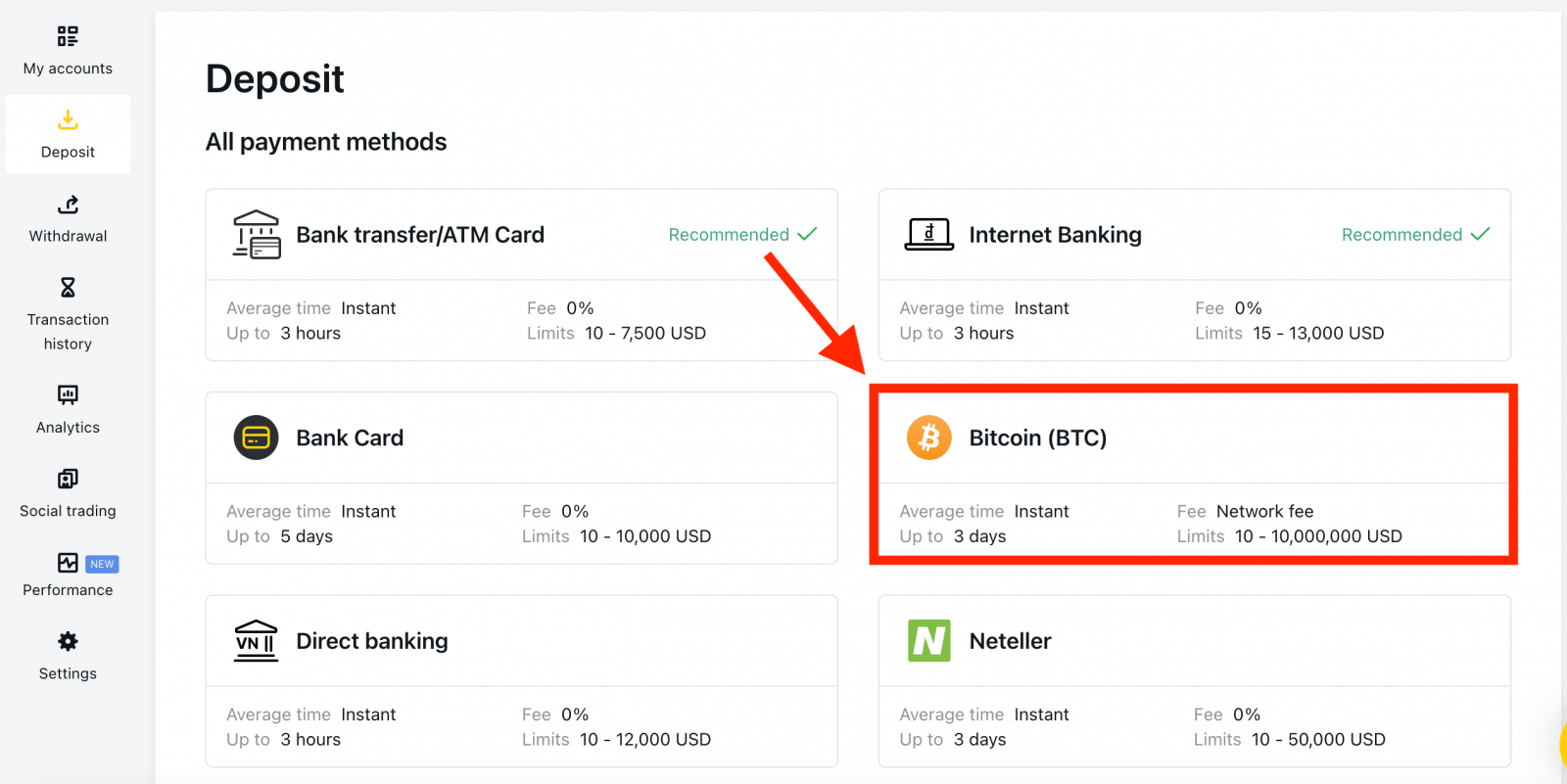Select the Internet Banking laptop icon
The image size is (1567, 784).
[928, 235]
